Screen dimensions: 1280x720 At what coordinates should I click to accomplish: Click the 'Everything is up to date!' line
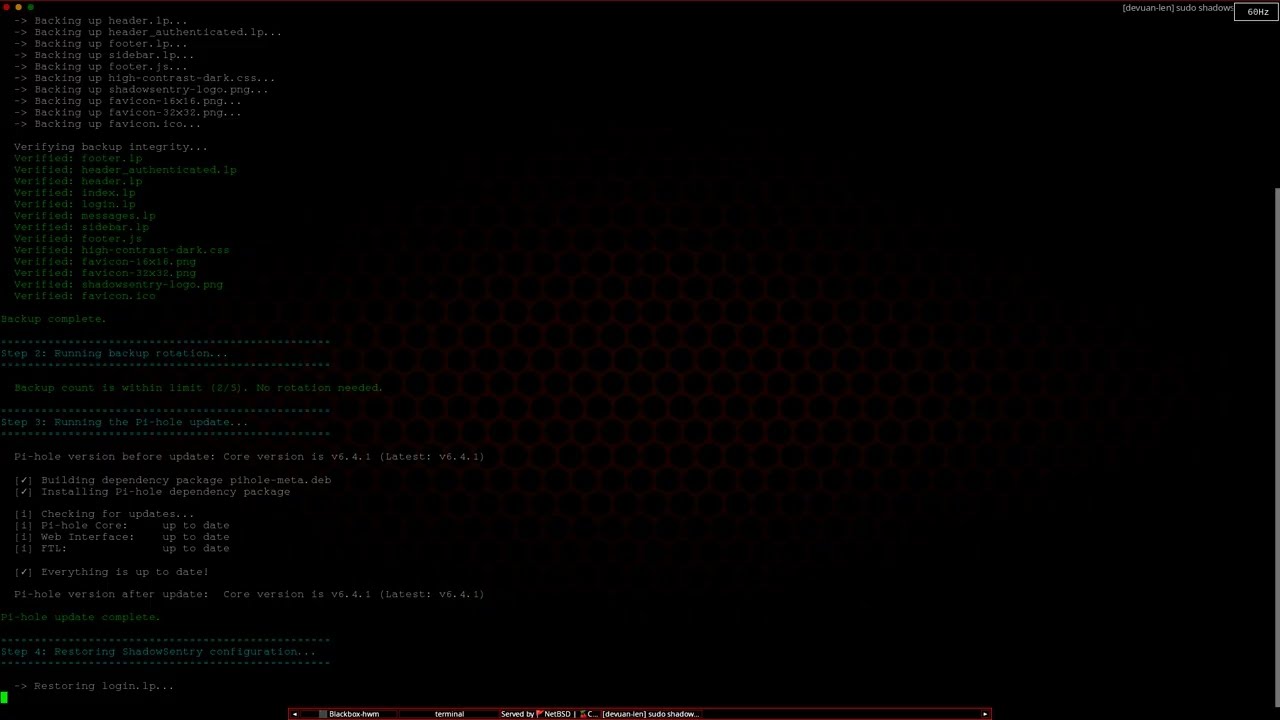click(x=111, y=572)
